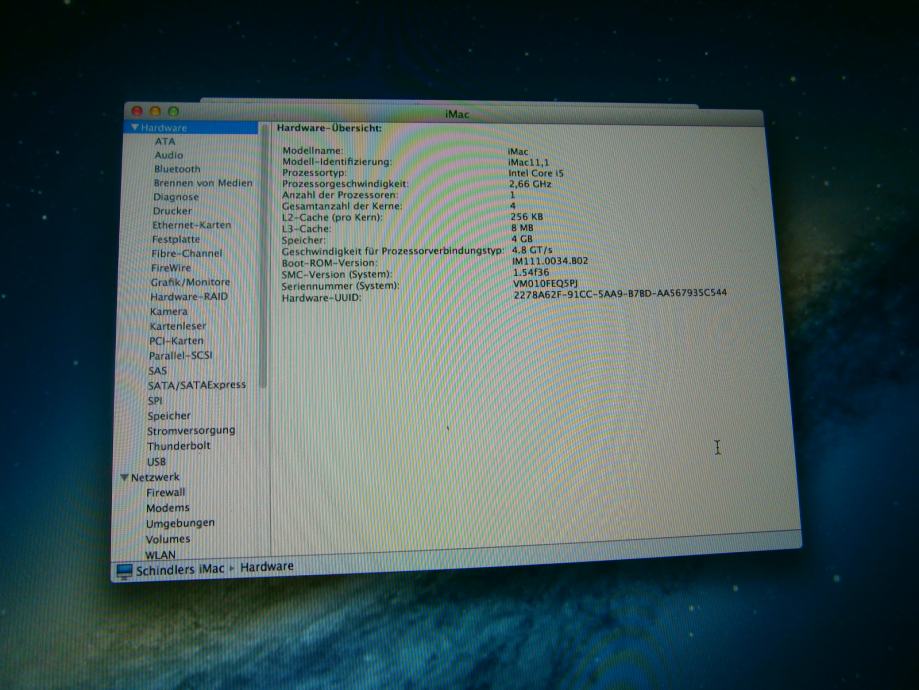Select the Netzwerk category label
This screenshot has height=690, width=919.
[x=155, y=478]
